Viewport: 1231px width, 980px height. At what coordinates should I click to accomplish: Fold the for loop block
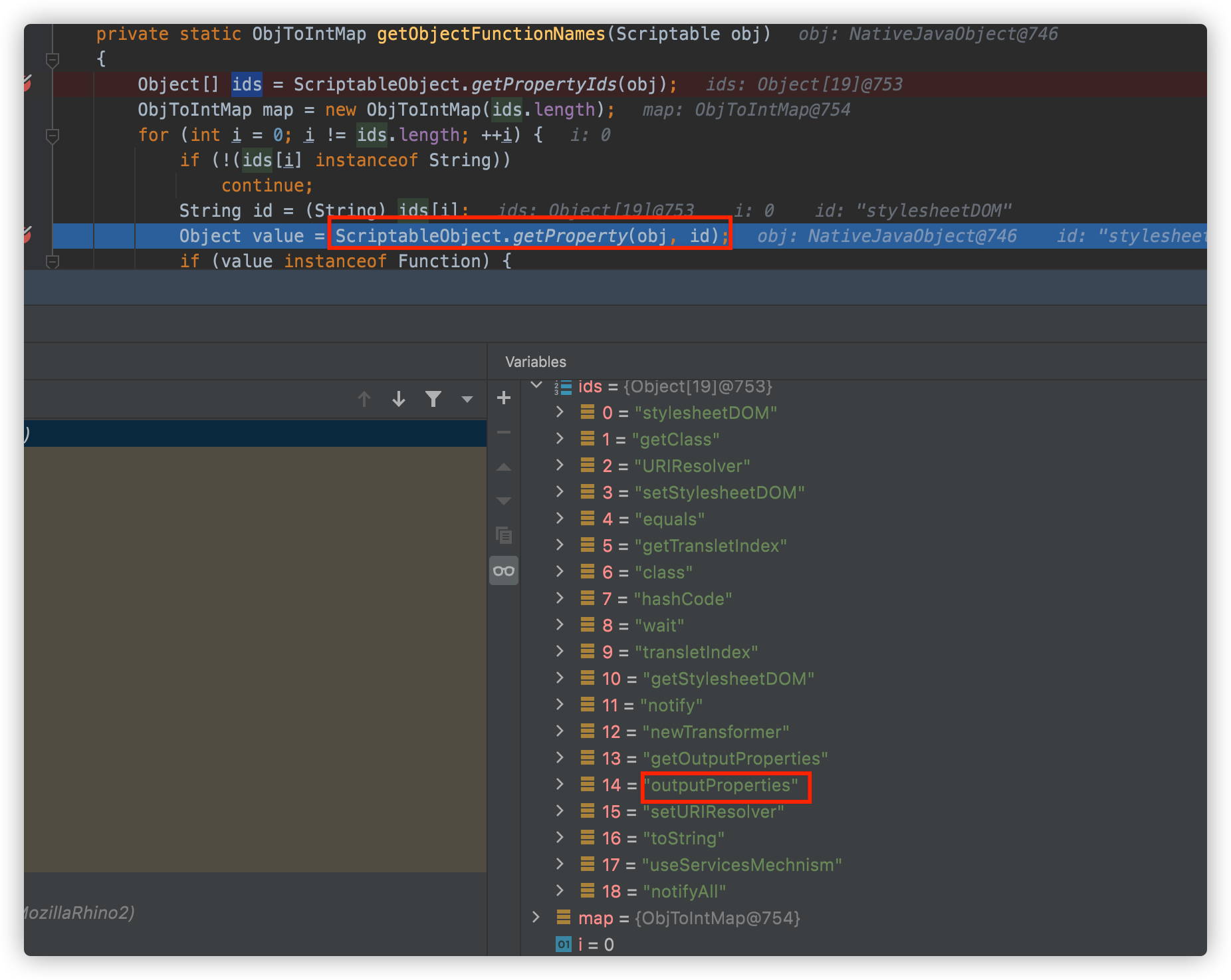pos(53,136)
